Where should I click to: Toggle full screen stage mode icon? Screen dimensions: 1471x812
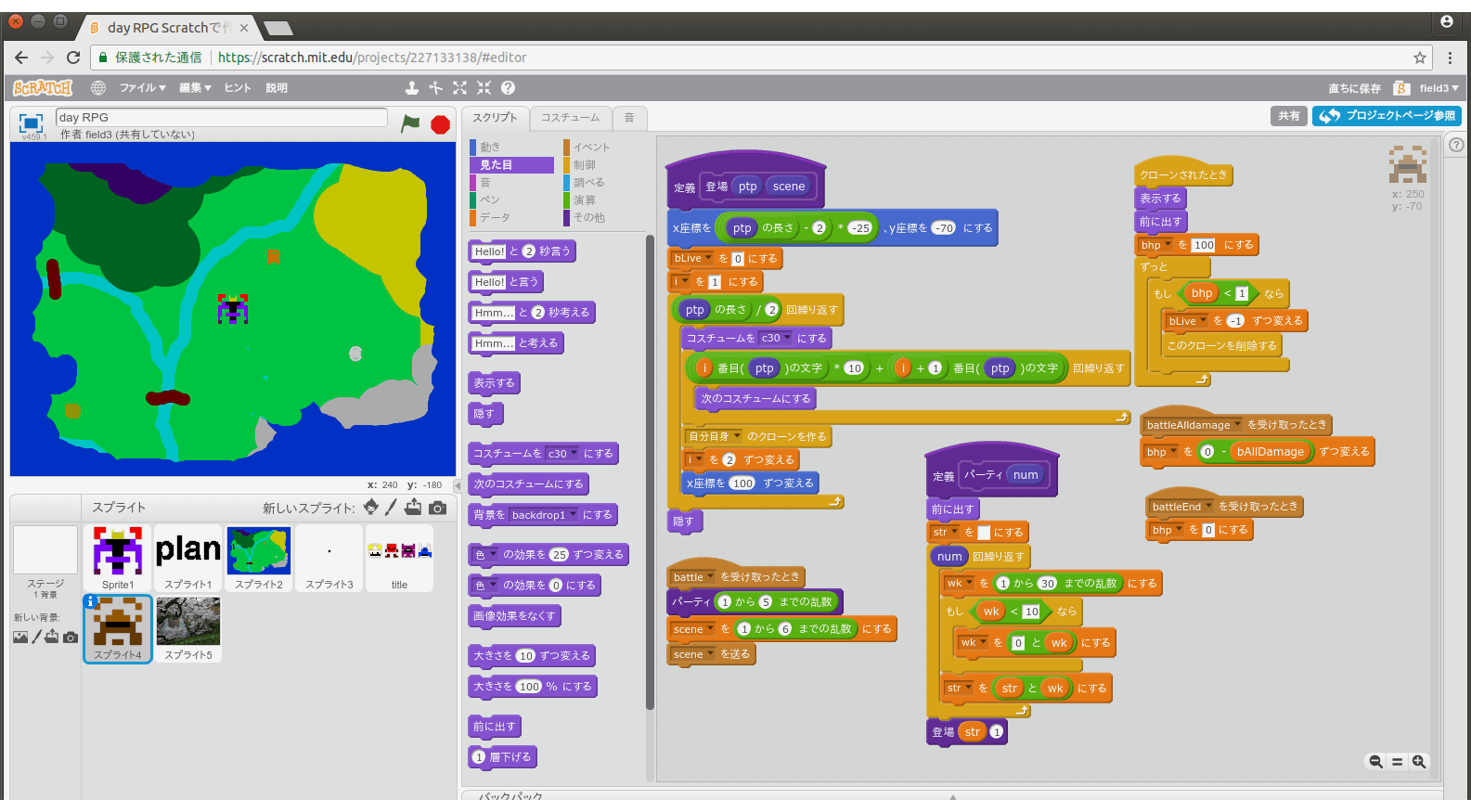pos(32,122)
